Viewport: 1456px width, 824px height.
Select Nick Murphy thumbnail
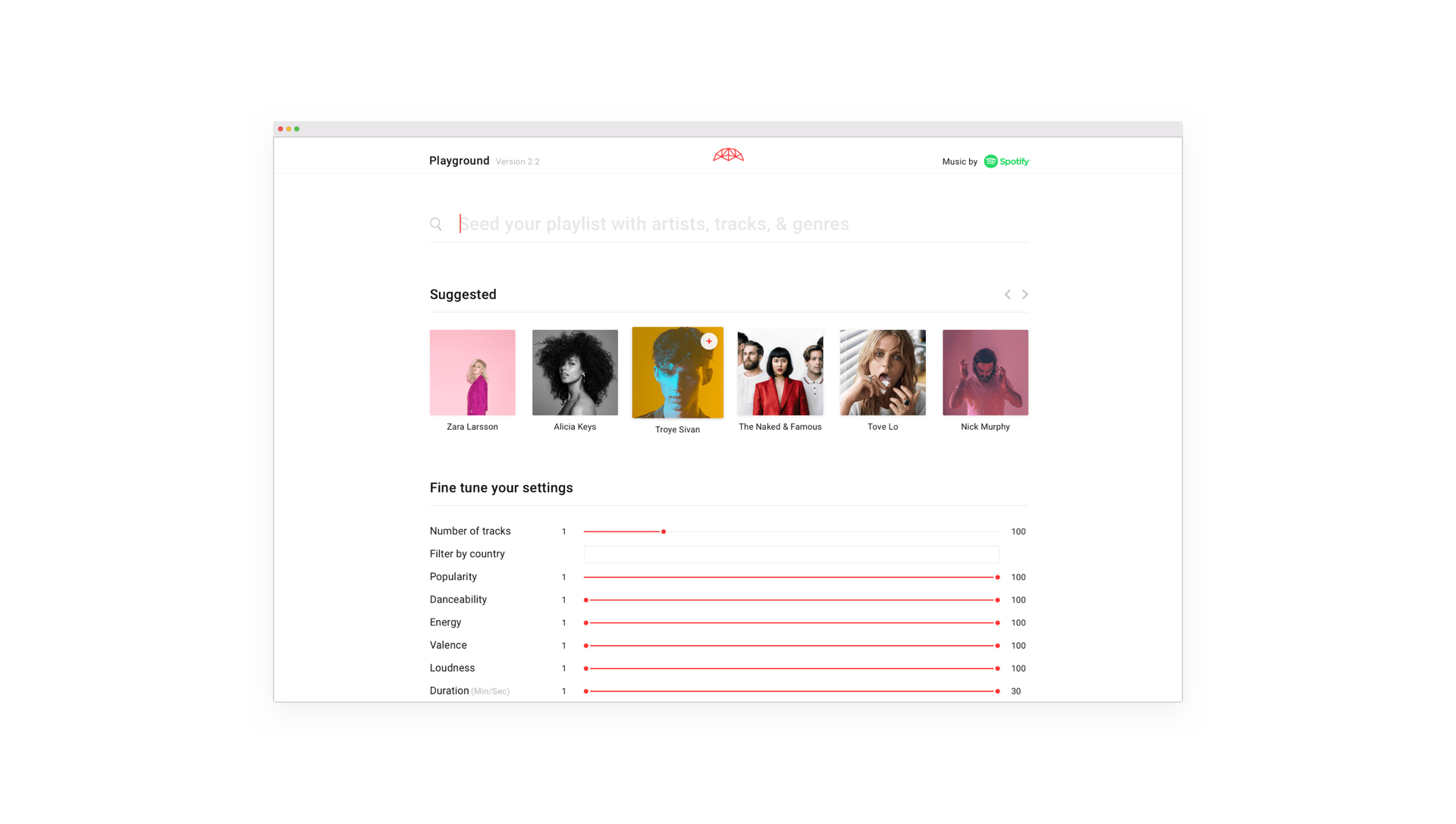[x=985, y=372]
